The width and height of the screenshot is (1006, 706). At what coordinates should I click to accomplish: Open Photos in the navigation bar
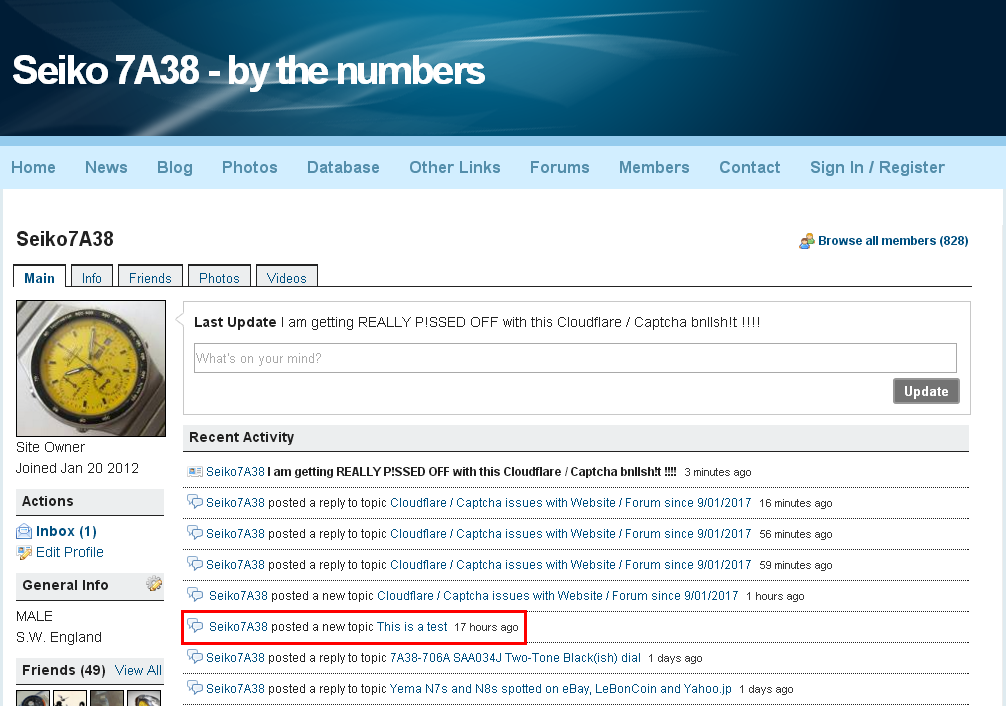pyautogui.click(x=250, y=168)
